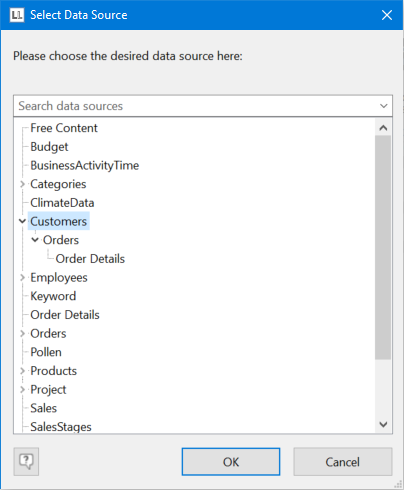The width and height of the screenshot is (404, 490).
Task: Select the ClimateData entry
Action: pos(62,203)
